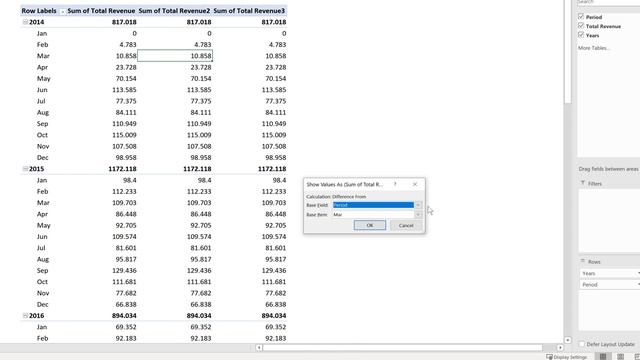Screen dimensions: 640x360
Task: Select the Sum of Total Revenue2 header
Action: pyautogui.click(x=174, y=11)
